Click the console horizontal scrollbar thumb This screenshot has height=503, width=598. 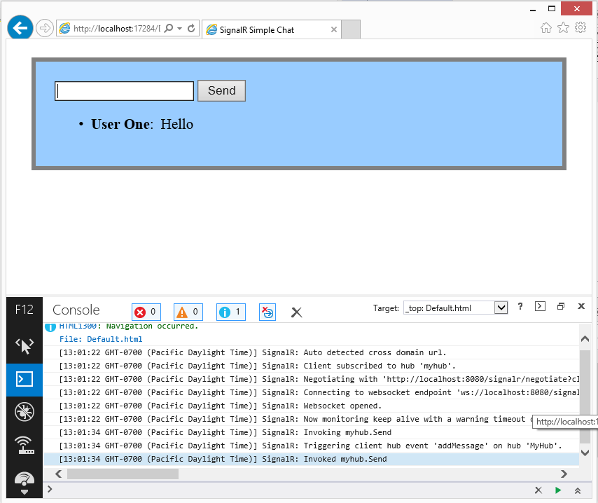[x=123, y=474]
